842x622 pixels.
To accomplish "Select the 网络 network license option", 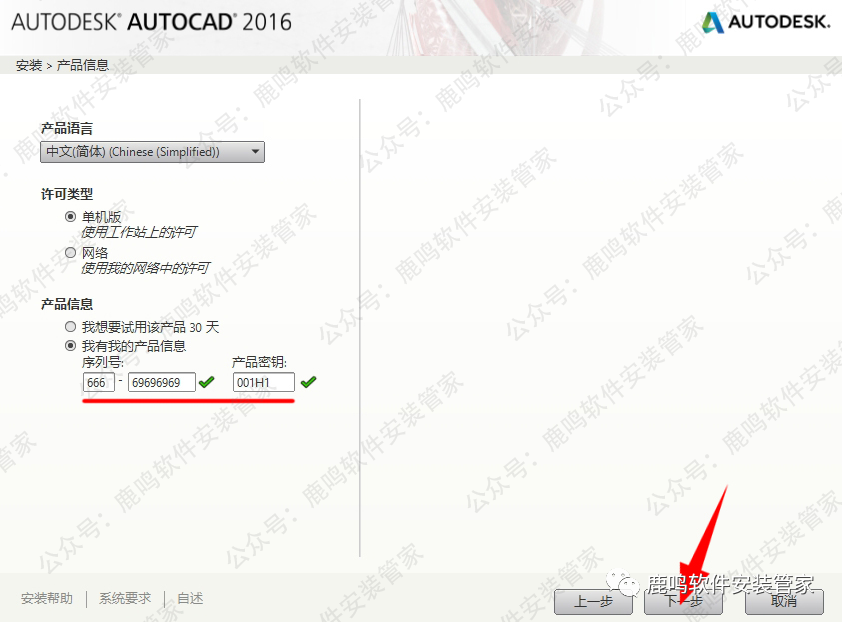I will (x=70, y=252).
